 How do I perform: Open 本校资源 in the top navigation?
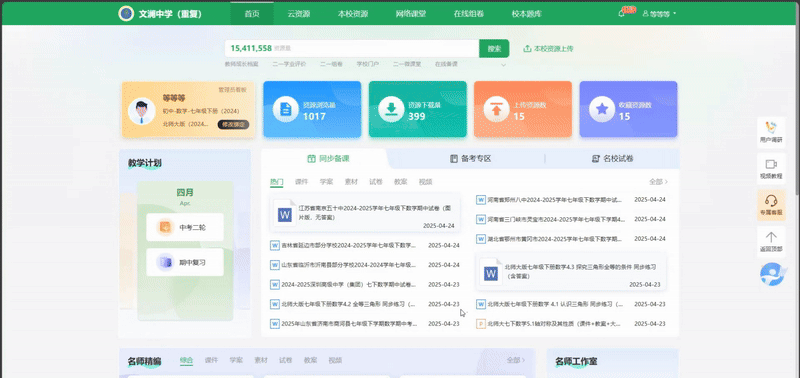(x=353, y=14)
